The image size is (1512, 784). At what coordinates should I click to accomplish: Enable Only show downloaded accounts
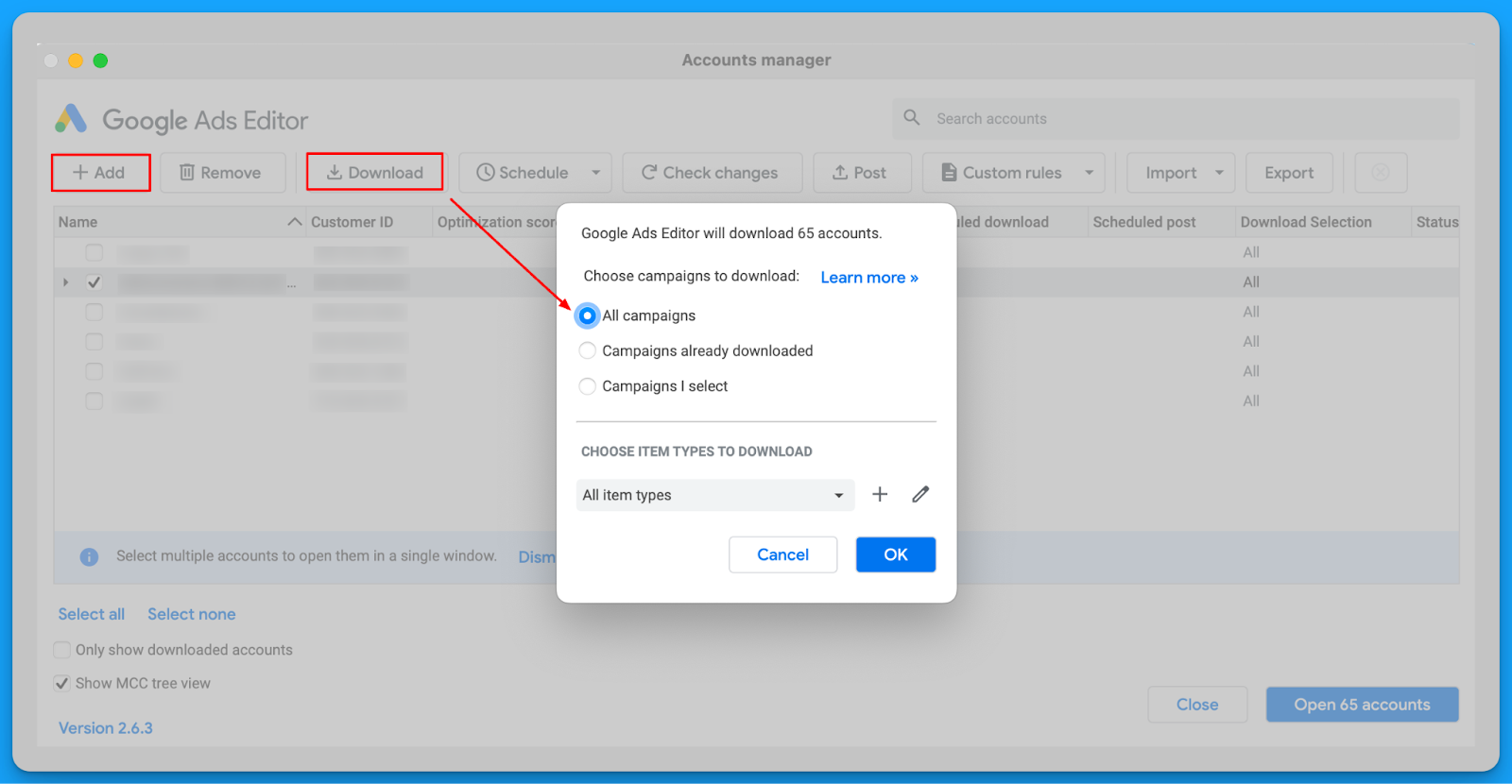click(61, 650)
